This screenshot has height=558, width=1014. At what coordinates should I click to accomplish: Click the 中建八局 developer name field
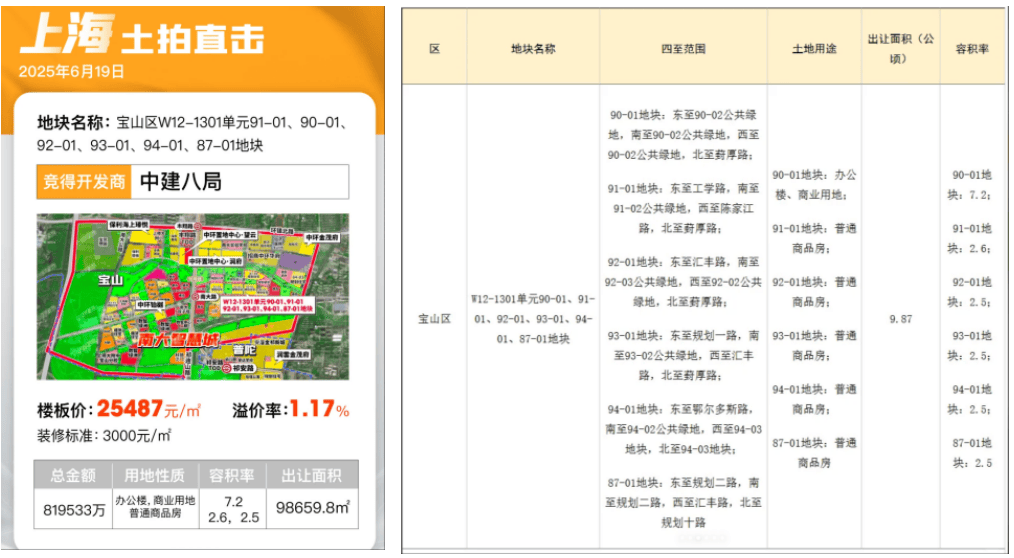point(240,182)
